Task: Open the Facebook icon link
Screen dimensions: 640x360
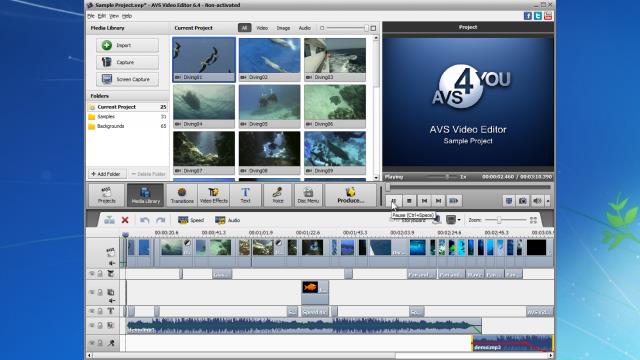Action: 528,16
